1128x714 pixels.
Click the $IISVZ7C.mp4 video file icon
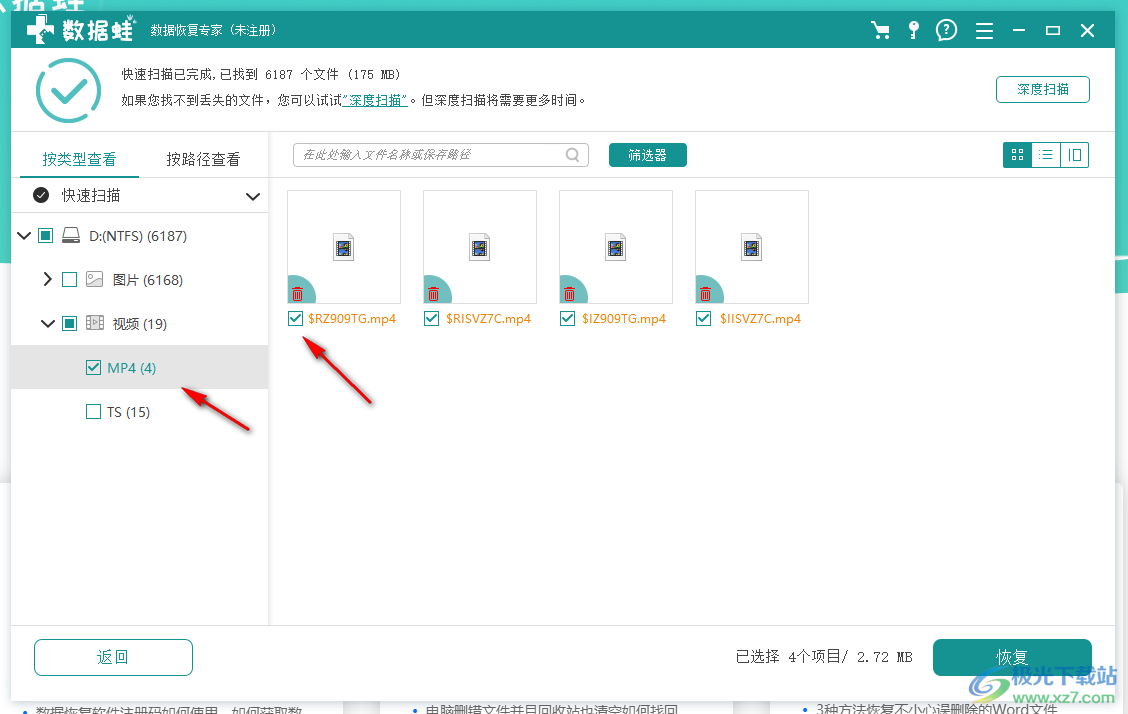pyautogui.click(x=752, y=247)
